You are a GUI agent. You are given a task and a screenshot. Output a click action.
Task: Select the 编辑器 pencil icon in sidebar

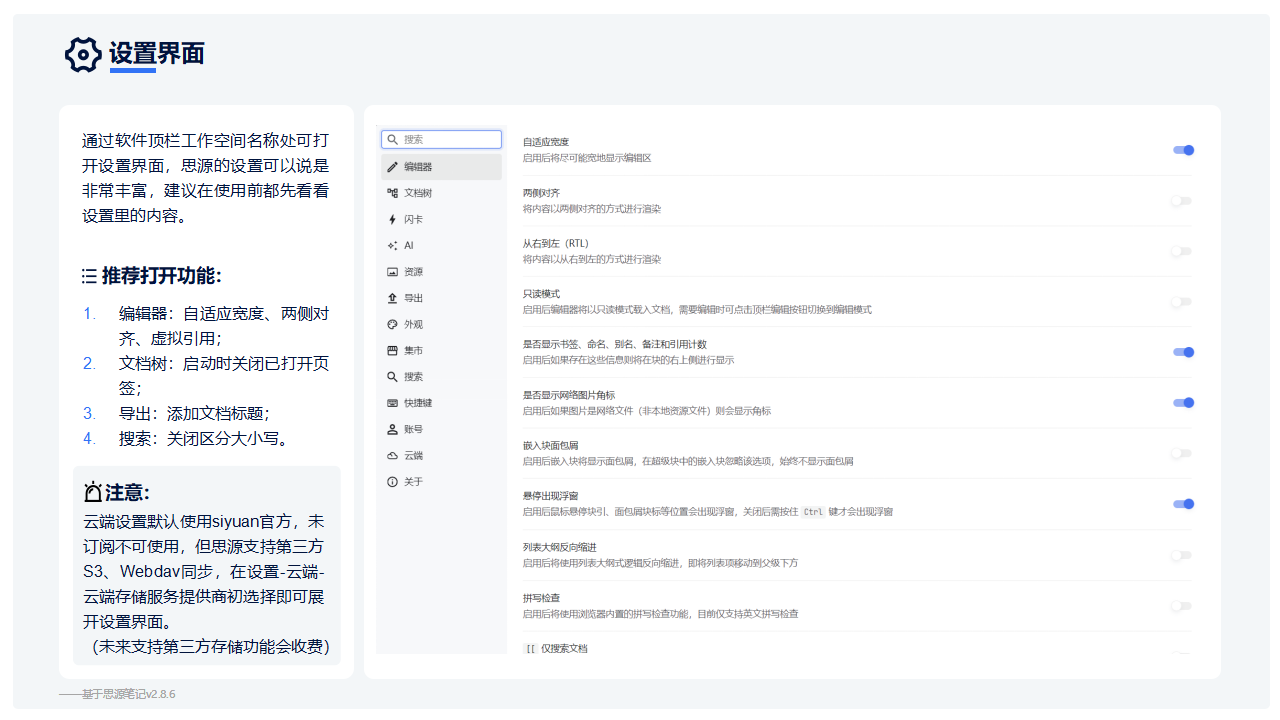coord(391,167)
